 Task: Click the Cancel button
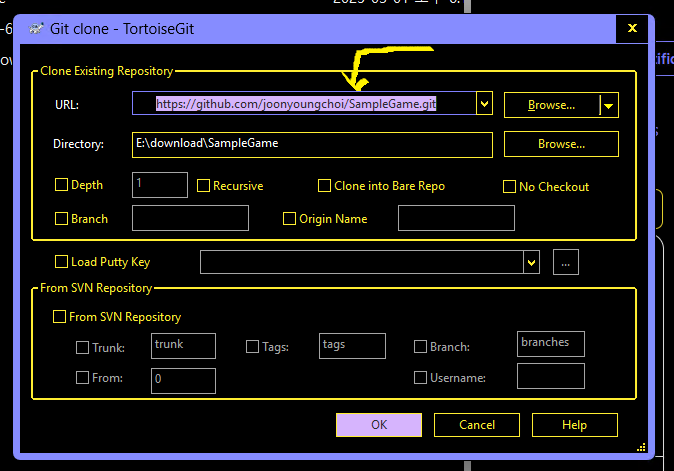(x=477, y=425)
